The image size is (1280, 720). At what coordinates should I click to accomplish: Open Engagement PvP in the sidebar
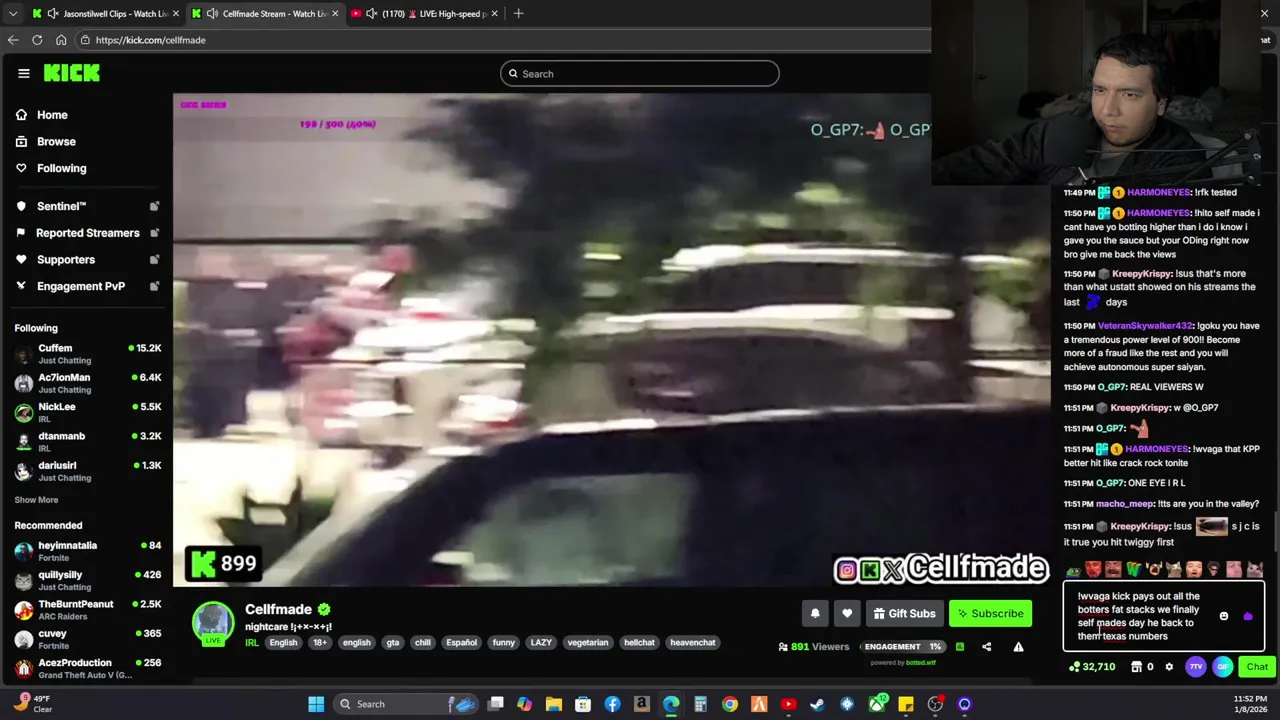point(80,286)
